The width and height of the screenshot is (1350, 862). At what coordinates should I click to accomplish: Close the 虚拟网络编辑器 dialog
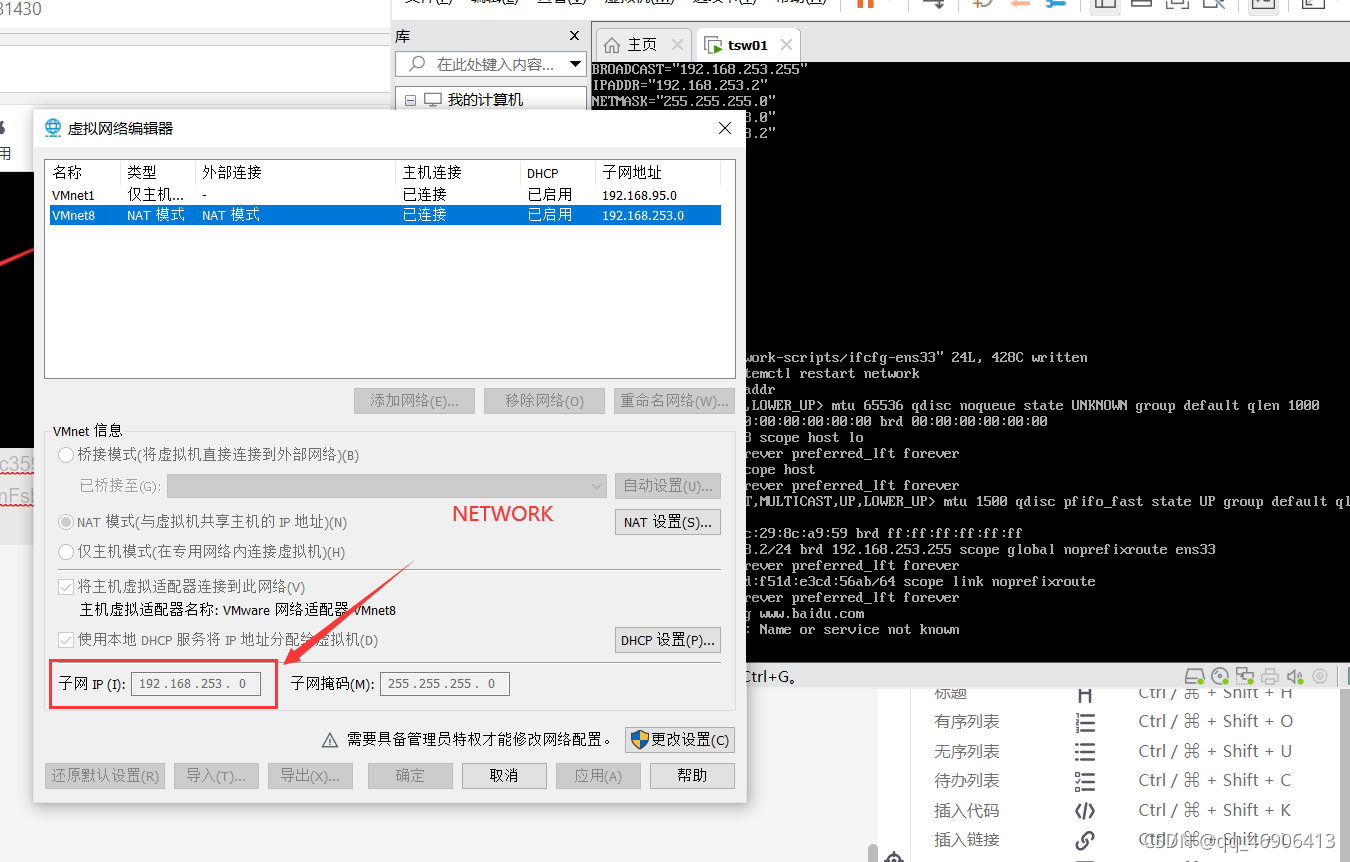[x=725, y=128]
